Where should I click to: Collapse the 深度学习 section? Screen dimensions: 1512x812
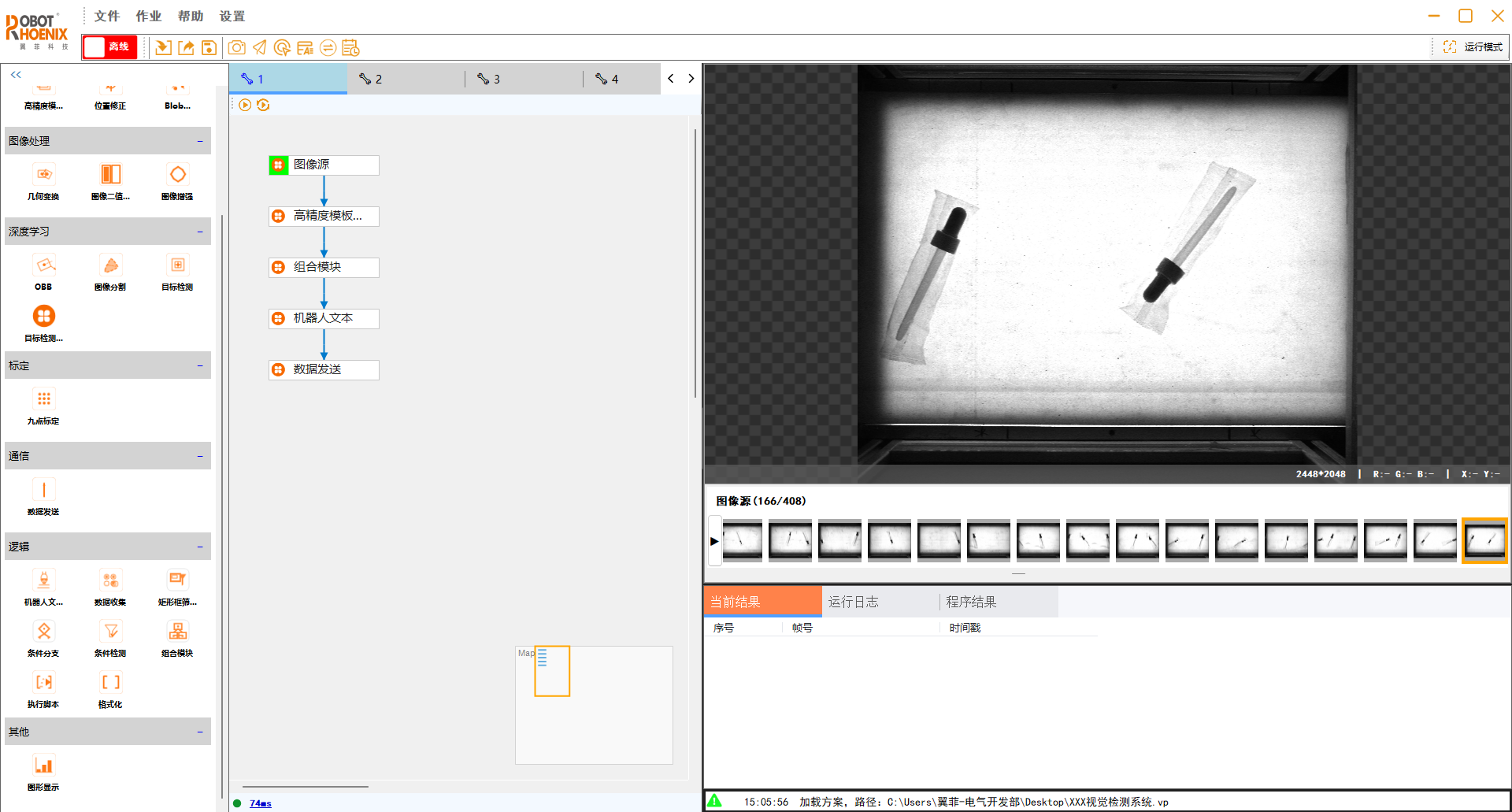[x=200, y=232]
